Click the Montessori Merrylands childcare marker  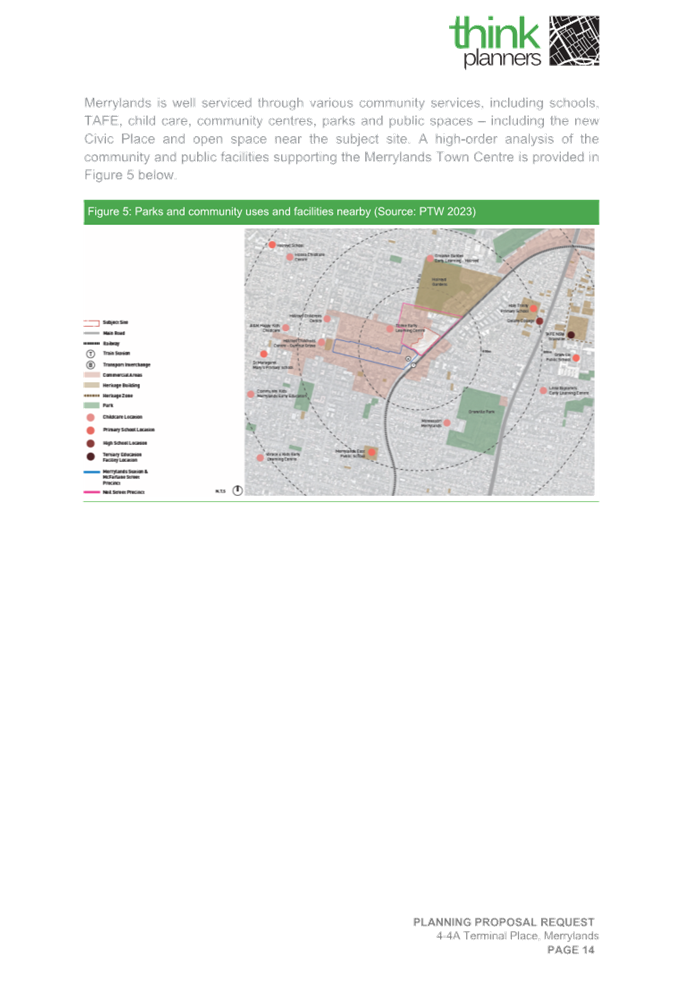(447, 423)
